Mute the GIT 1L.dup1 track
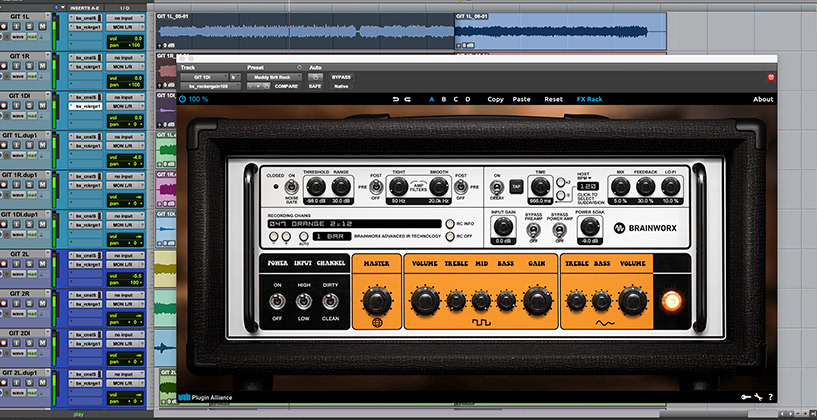 (42, 145)
